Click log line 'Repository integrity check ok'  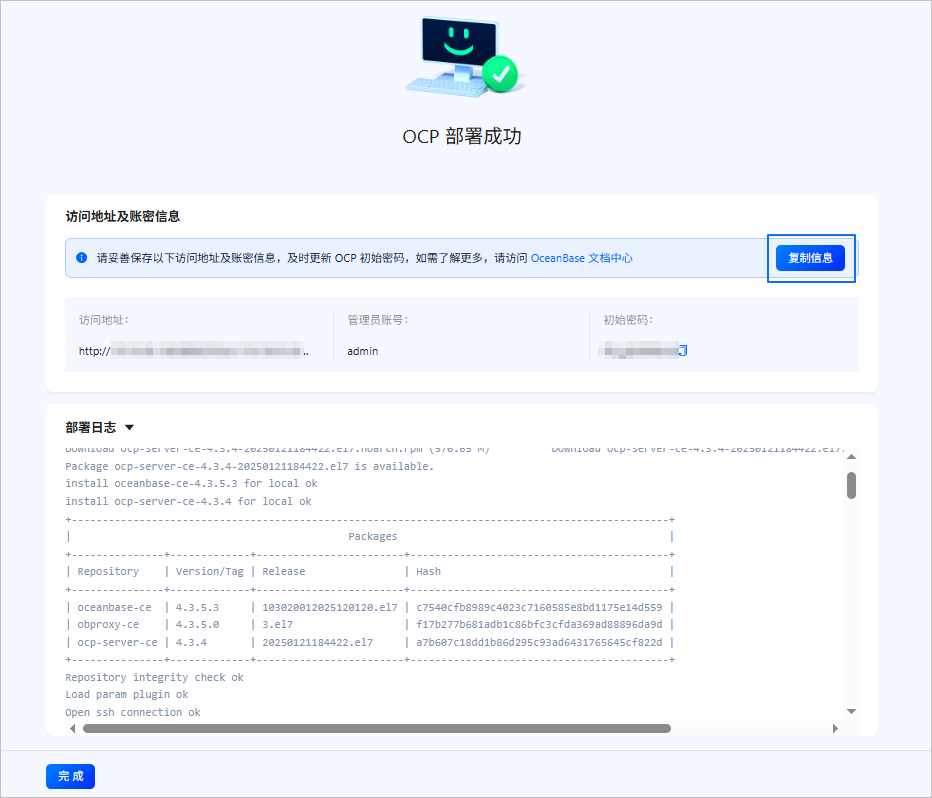[x=155, y=677]
